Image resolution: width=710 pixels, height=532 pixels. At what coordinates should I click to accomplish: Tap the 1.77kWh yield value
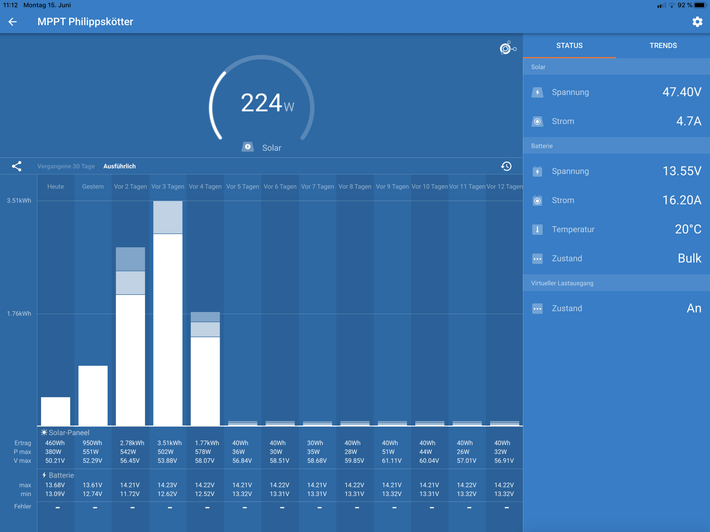(207, 443)
